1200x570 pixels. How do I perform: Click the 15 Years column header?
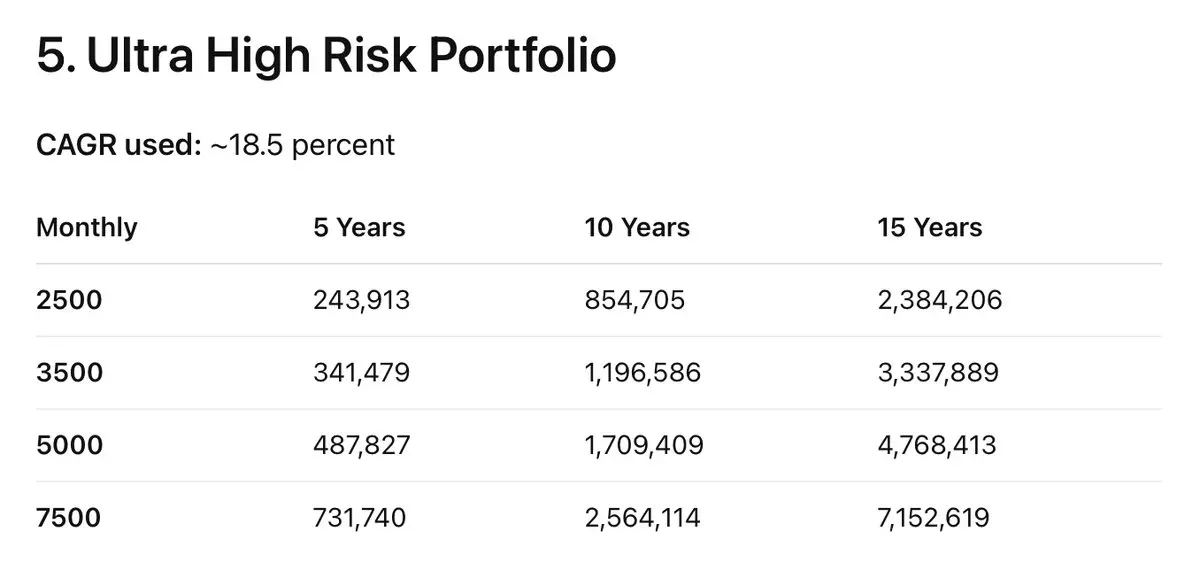tap(930, 228)
